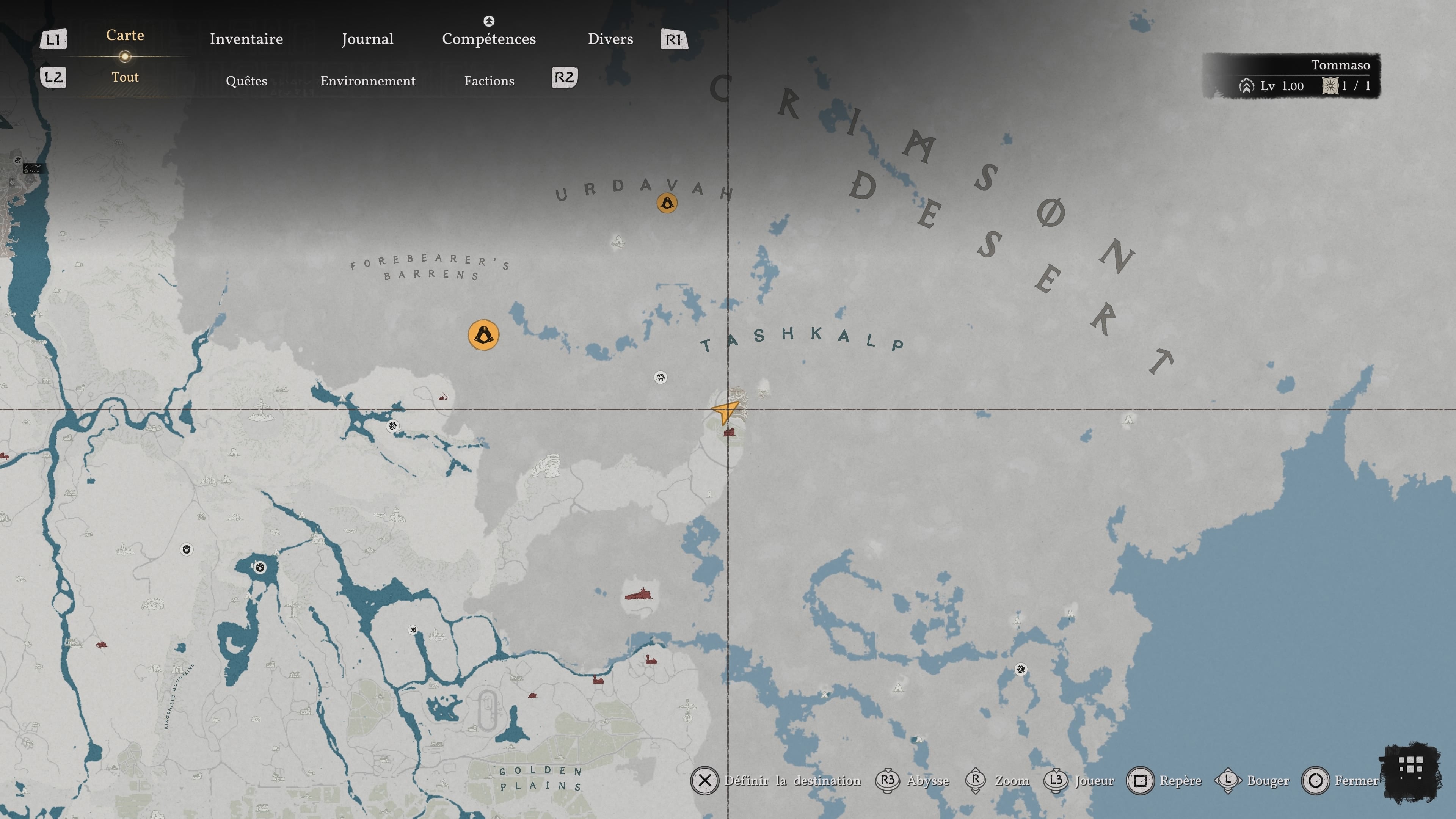Click the R1 shoulder button icon
Viewport: 1456px width, 819px height.
tap(674, 39)
